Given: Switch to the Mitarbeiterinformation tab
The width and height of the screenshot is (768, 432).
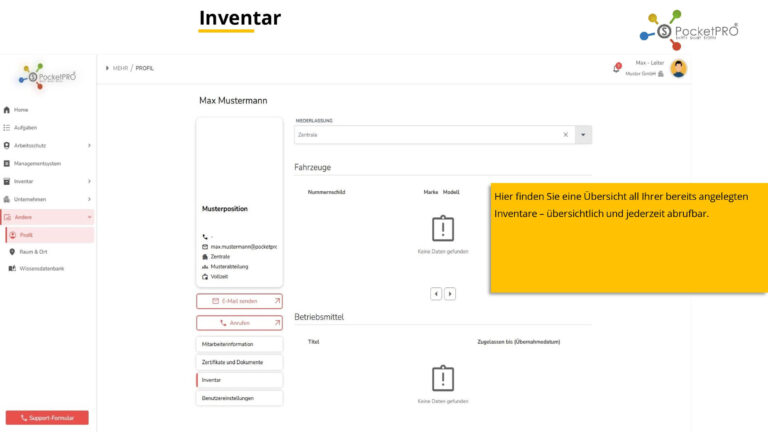Looking at the screenshot, I should point(239,344).
